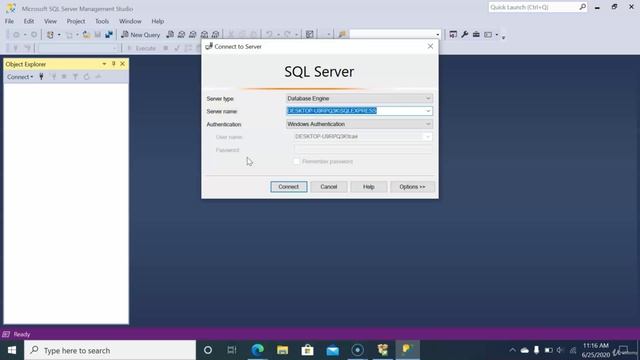Expand dialog with Options >> button

[x=412, y=187]
